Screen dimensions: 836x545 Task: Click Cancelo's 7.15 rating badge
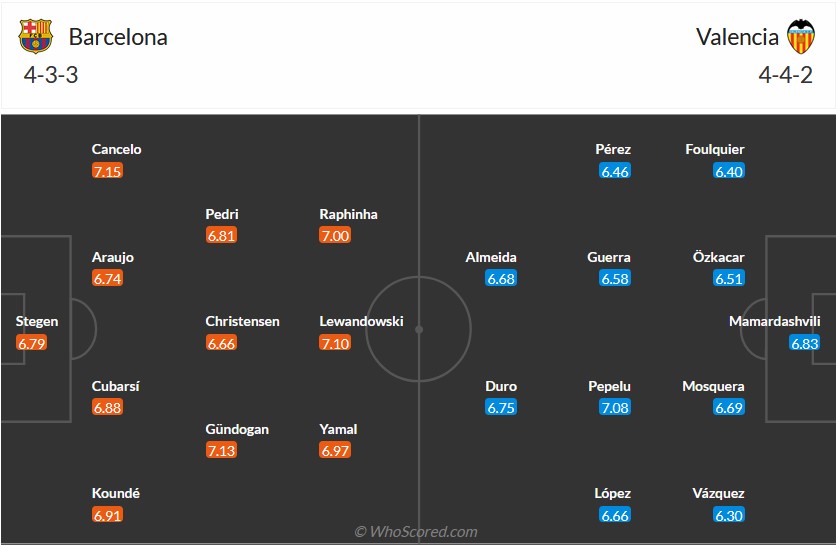[x=107, y=171]
